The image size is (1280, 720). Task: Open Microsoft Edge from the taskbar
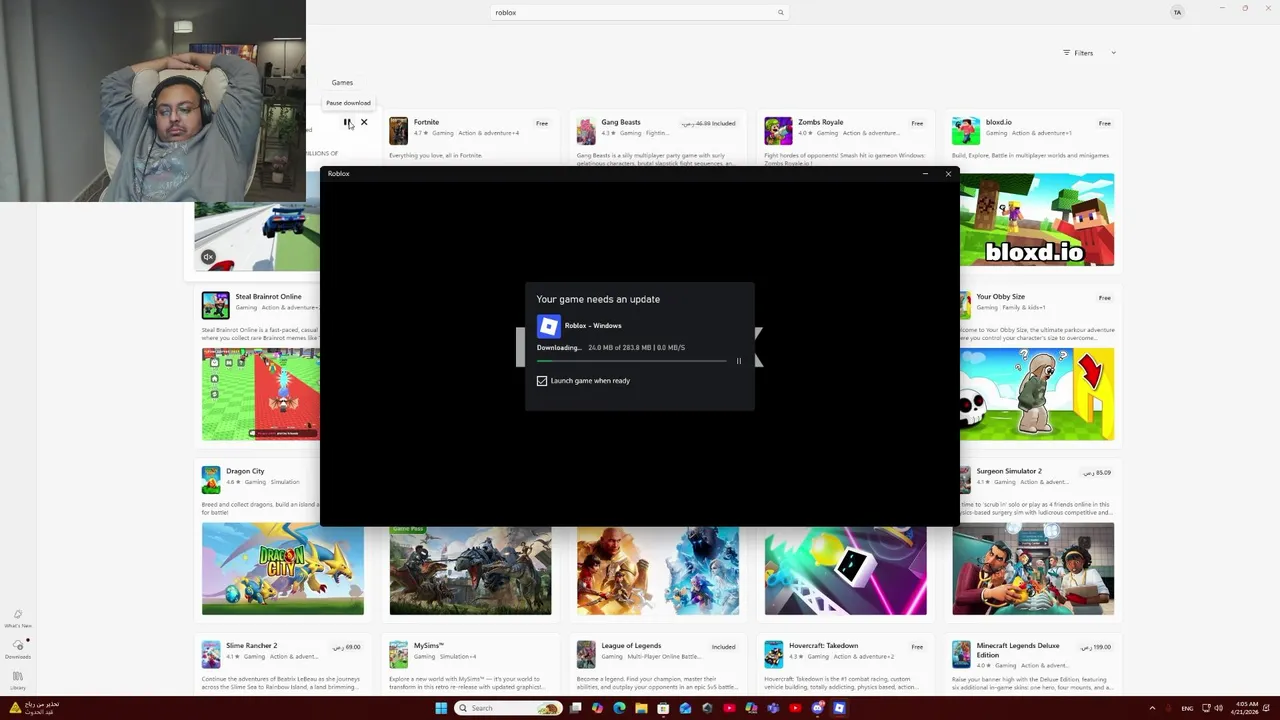point(619,708)
